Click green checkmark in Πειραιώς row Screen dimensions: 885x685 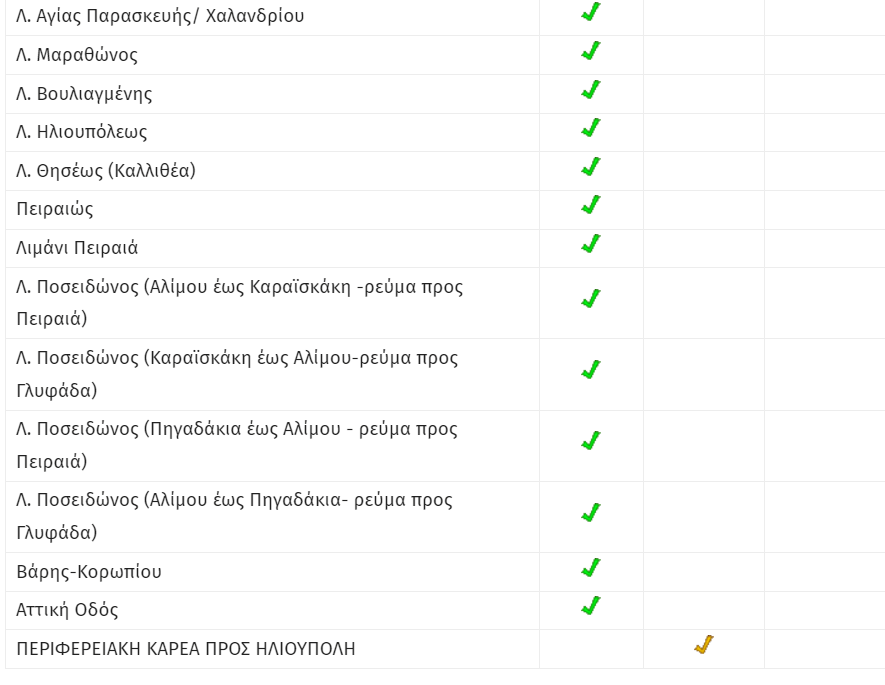591,205
